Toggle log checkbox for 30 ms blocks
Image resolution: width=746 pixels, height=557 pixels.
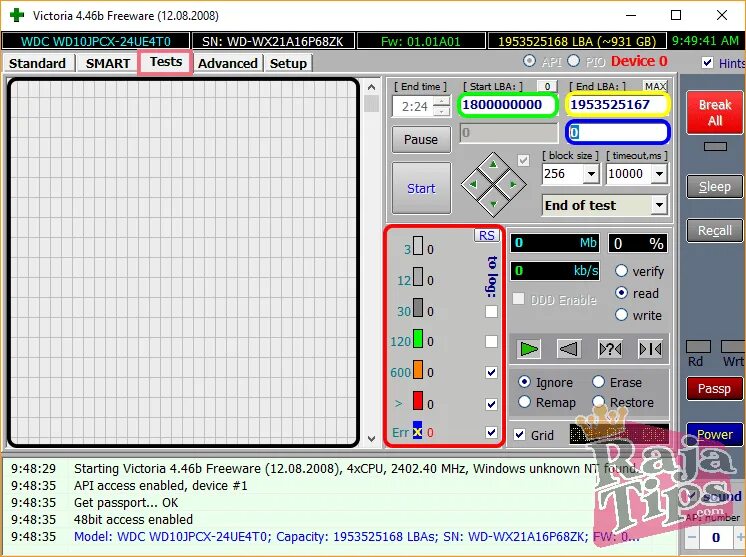[491, 311]
